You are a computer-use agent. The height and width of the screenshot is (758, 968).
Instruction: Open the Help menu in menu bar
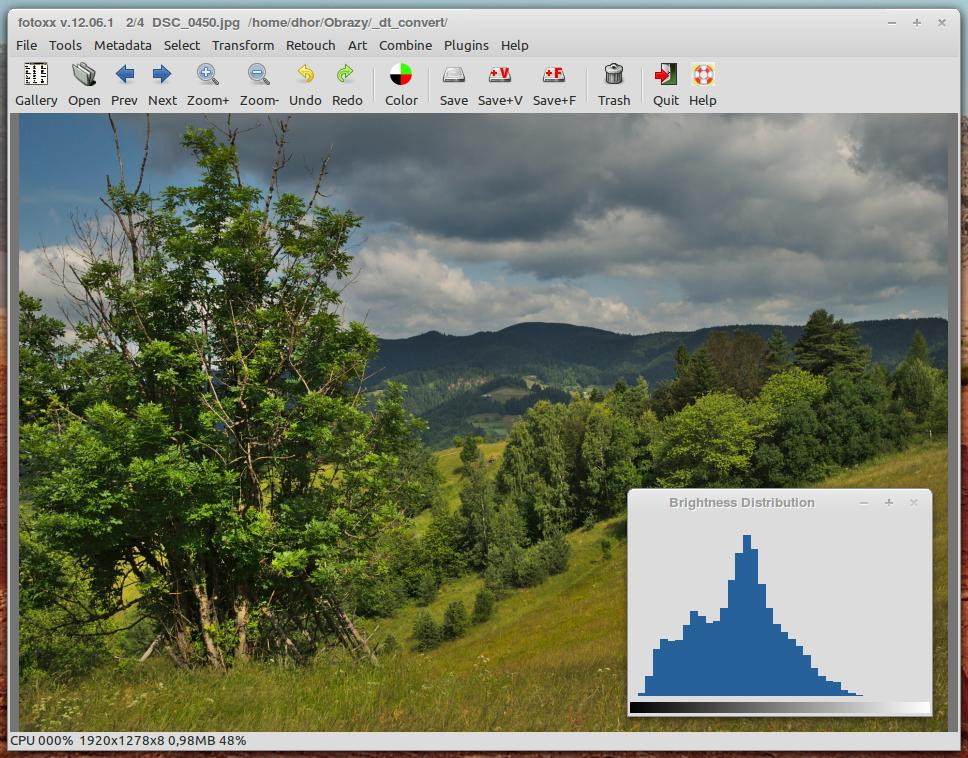coord(514,45)
